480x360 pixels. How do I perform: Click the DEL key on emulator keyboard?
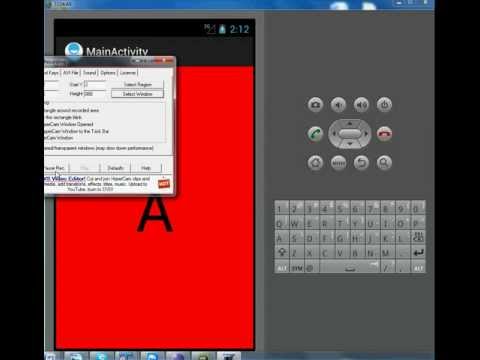point(418,237)
